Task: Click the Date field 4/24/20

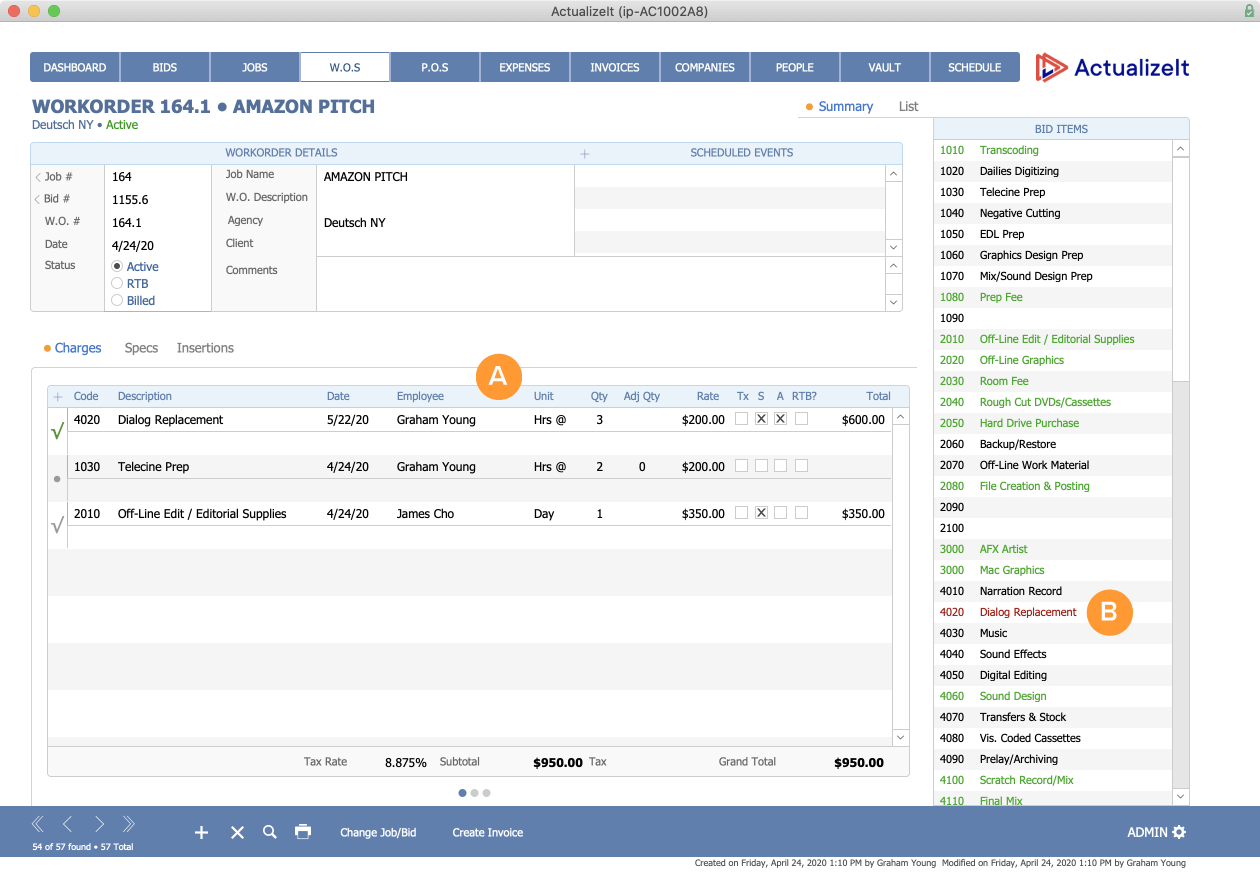Action: pos(158,245)
